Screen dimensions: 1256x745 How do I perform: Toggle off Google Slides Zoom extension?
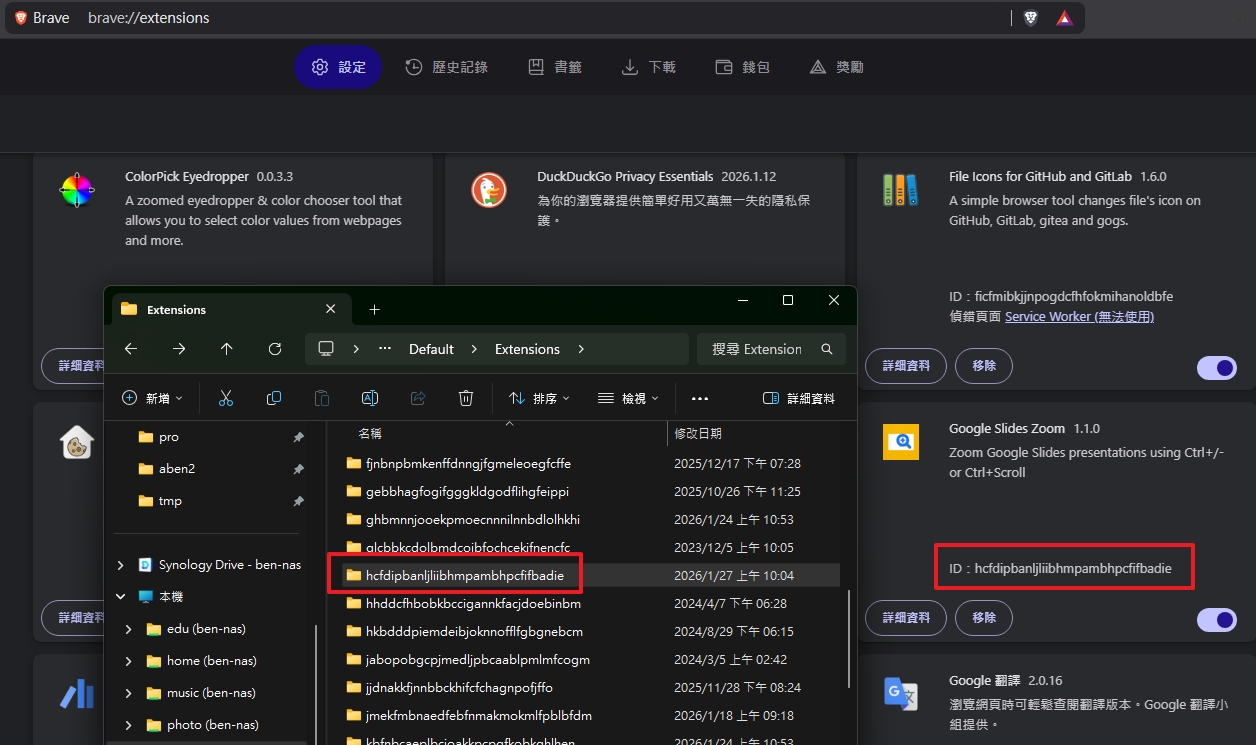click(x=1218, y=621)
